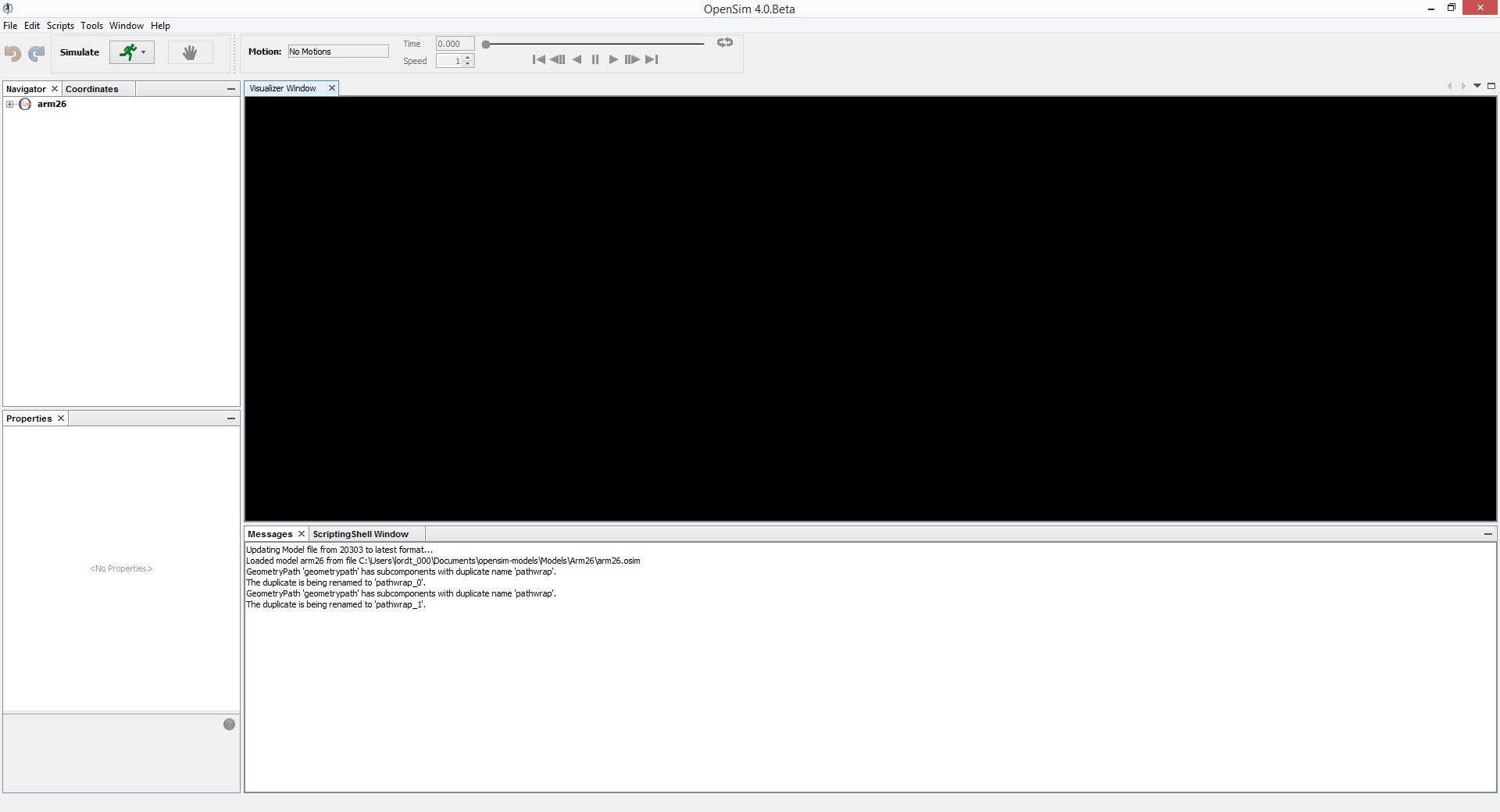Open the simulate dropdown arrow
Viewport: 1500px width, 812px height.
tap(144, 52)
